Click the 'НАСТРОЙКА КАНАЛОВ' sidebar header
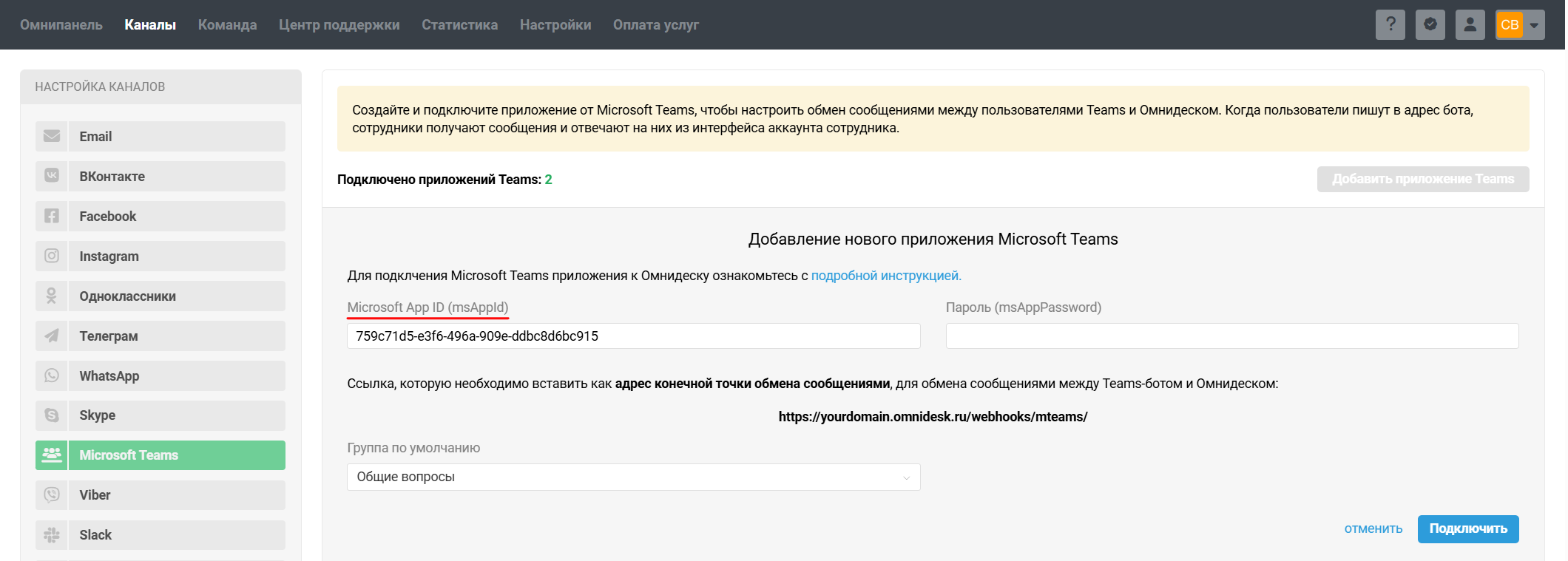Viewport: 1568px width, 561px height. coord(100,86)
